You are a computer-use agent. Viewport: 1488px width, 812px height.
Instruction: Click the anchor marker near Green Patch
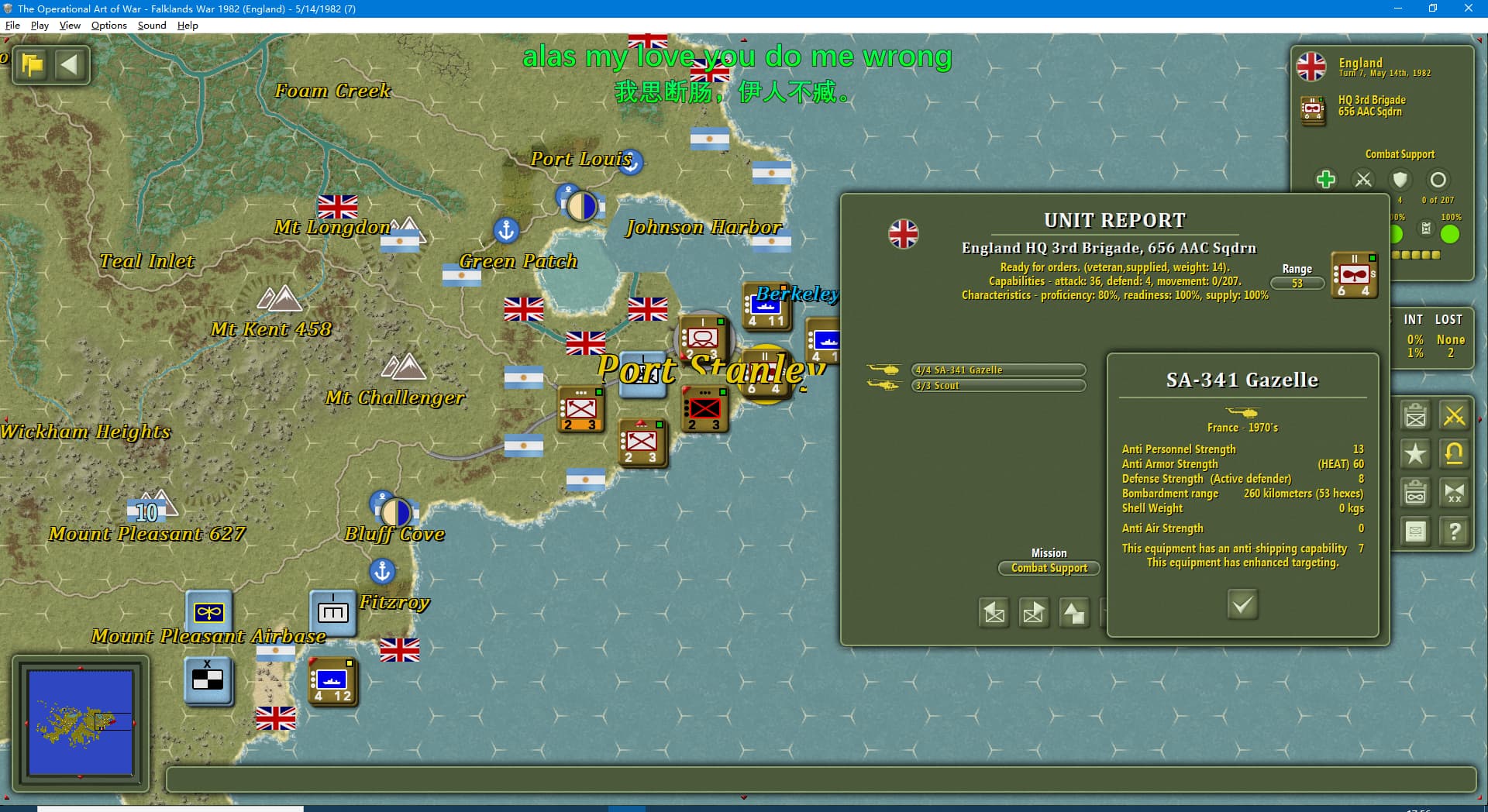click(506, 230)
